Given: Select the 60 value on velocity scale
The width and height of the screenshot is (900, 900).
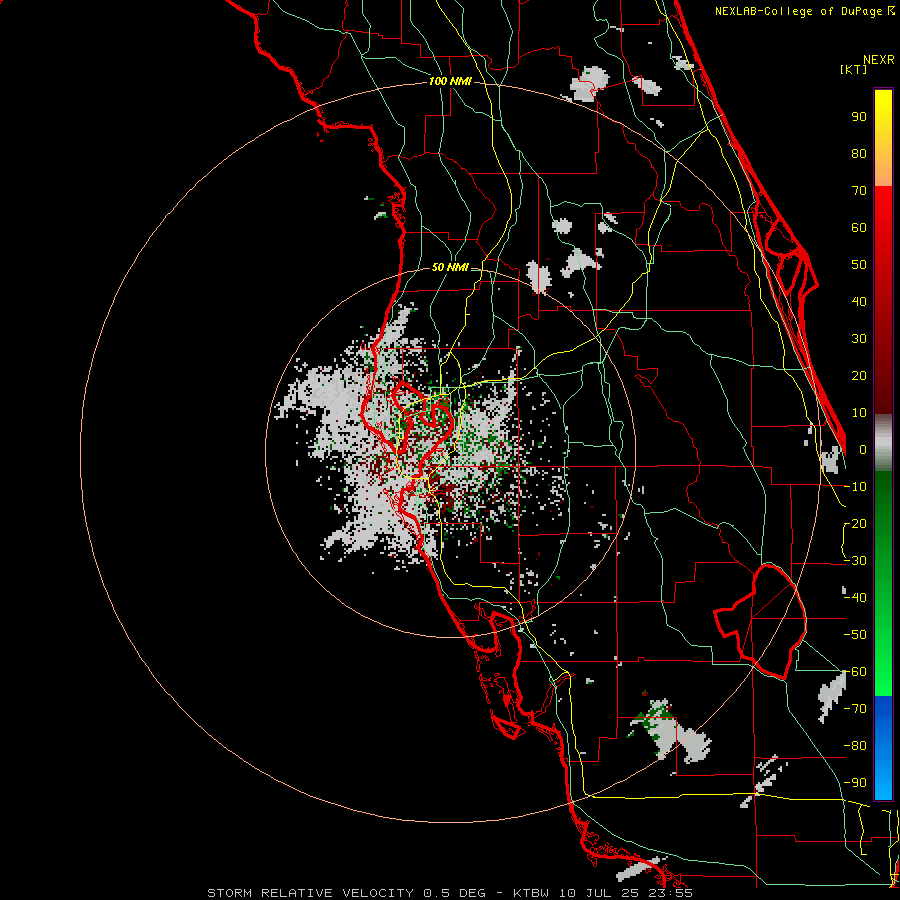Looking at the screenshot, I should [x=859, y=227].
